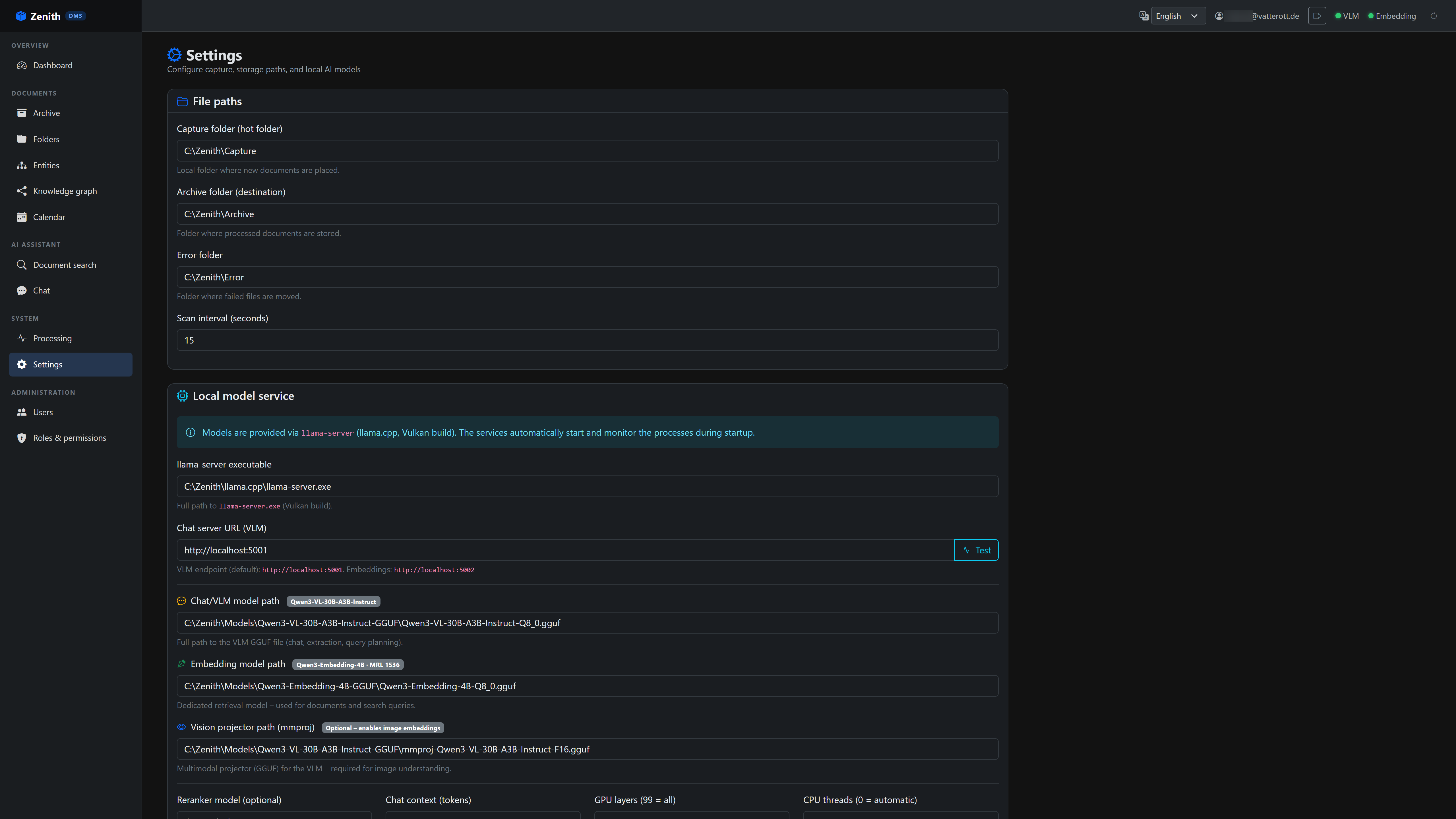The height and width of the screenshot is (819, 1456).
Task: Click the Qwen3-VL-30B-A3B-Instruct badge
Action: [334, 601]
